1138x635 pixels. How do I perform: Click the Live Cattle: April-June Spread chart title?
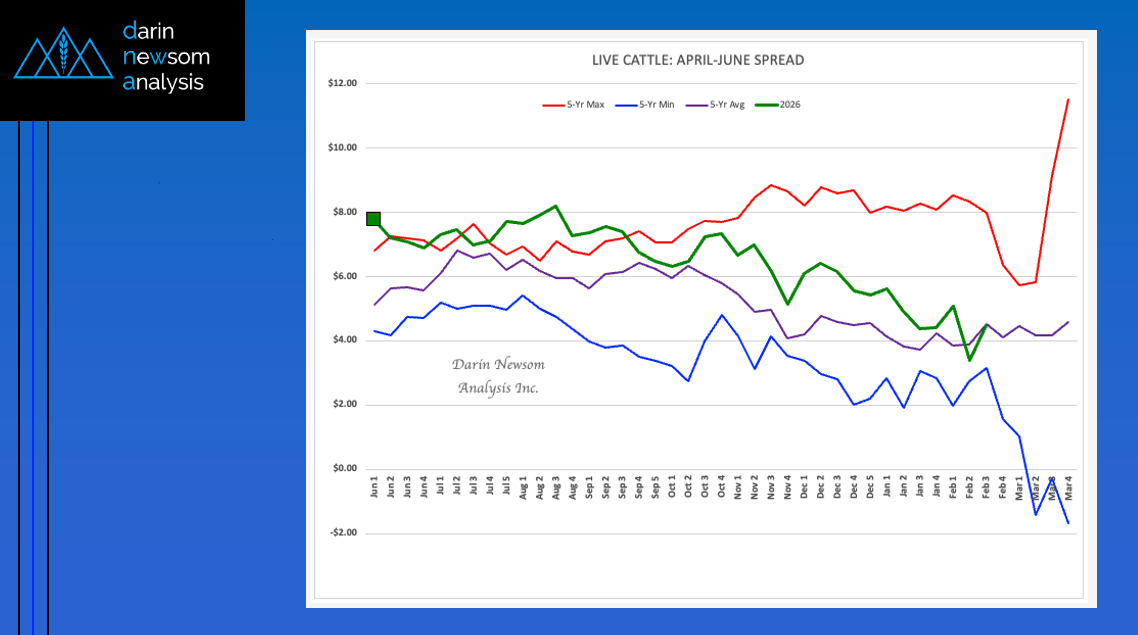click(x=698, y=60)
